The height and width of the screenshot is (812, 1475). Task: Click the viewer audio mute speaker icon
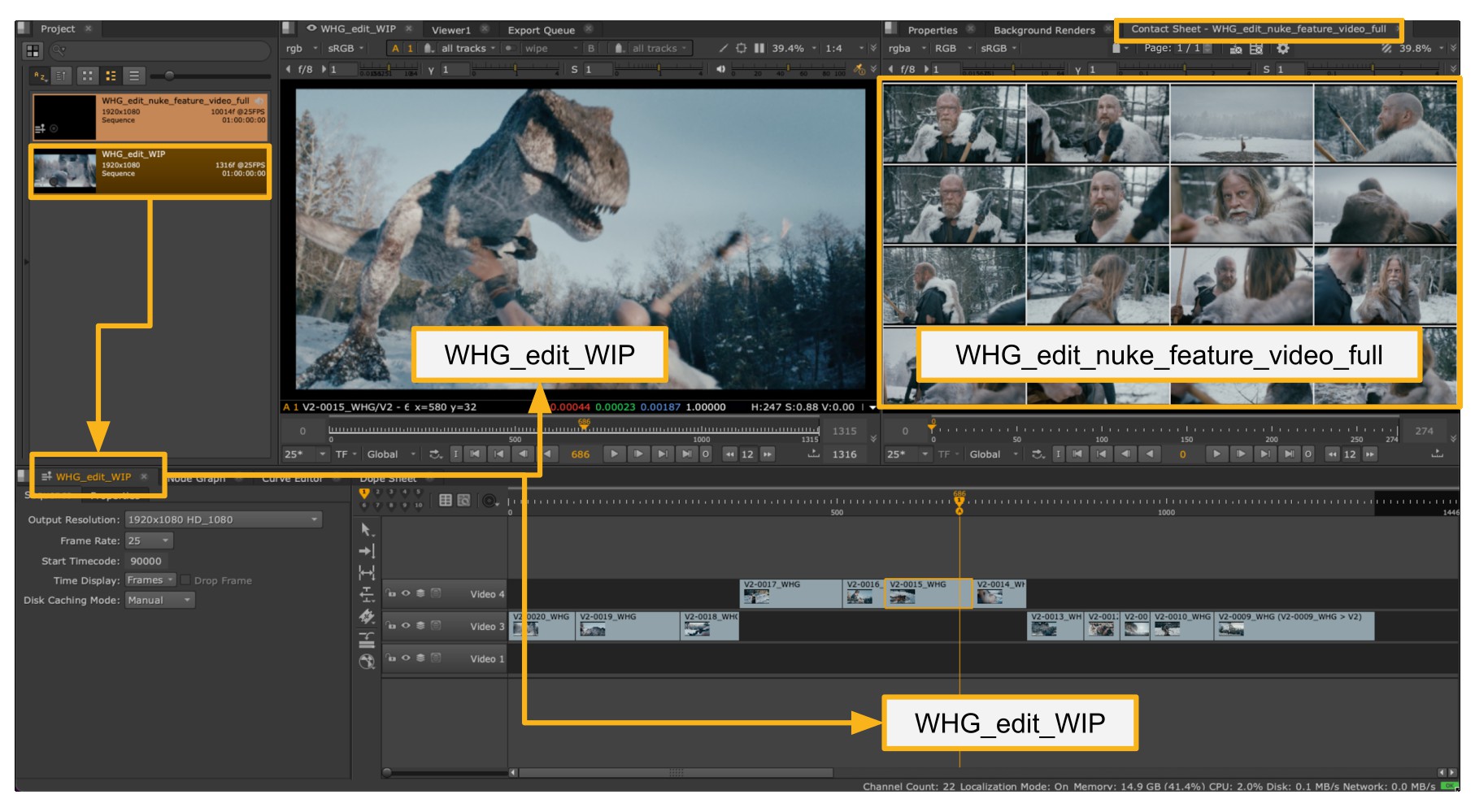click(720, 69)
